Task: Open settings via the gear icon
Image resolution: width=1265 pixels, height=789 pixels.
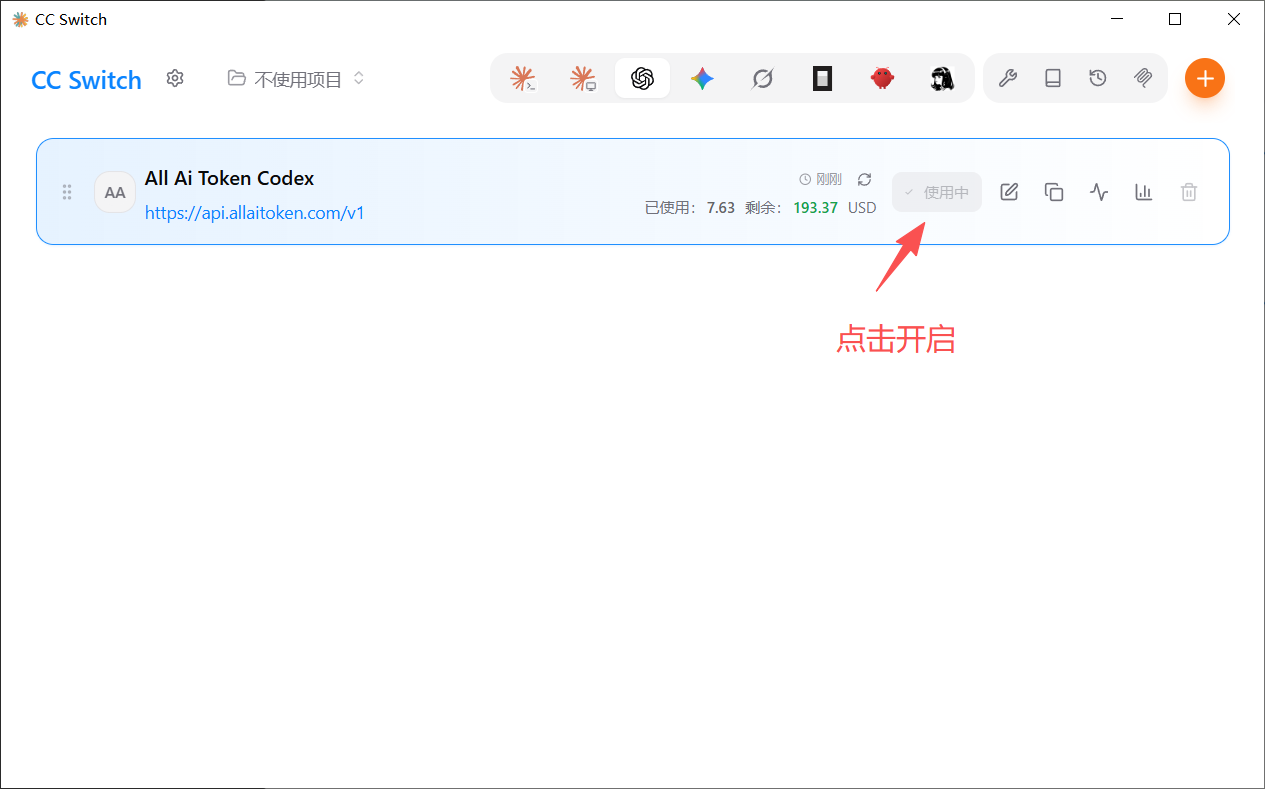Action: [175, 78]
